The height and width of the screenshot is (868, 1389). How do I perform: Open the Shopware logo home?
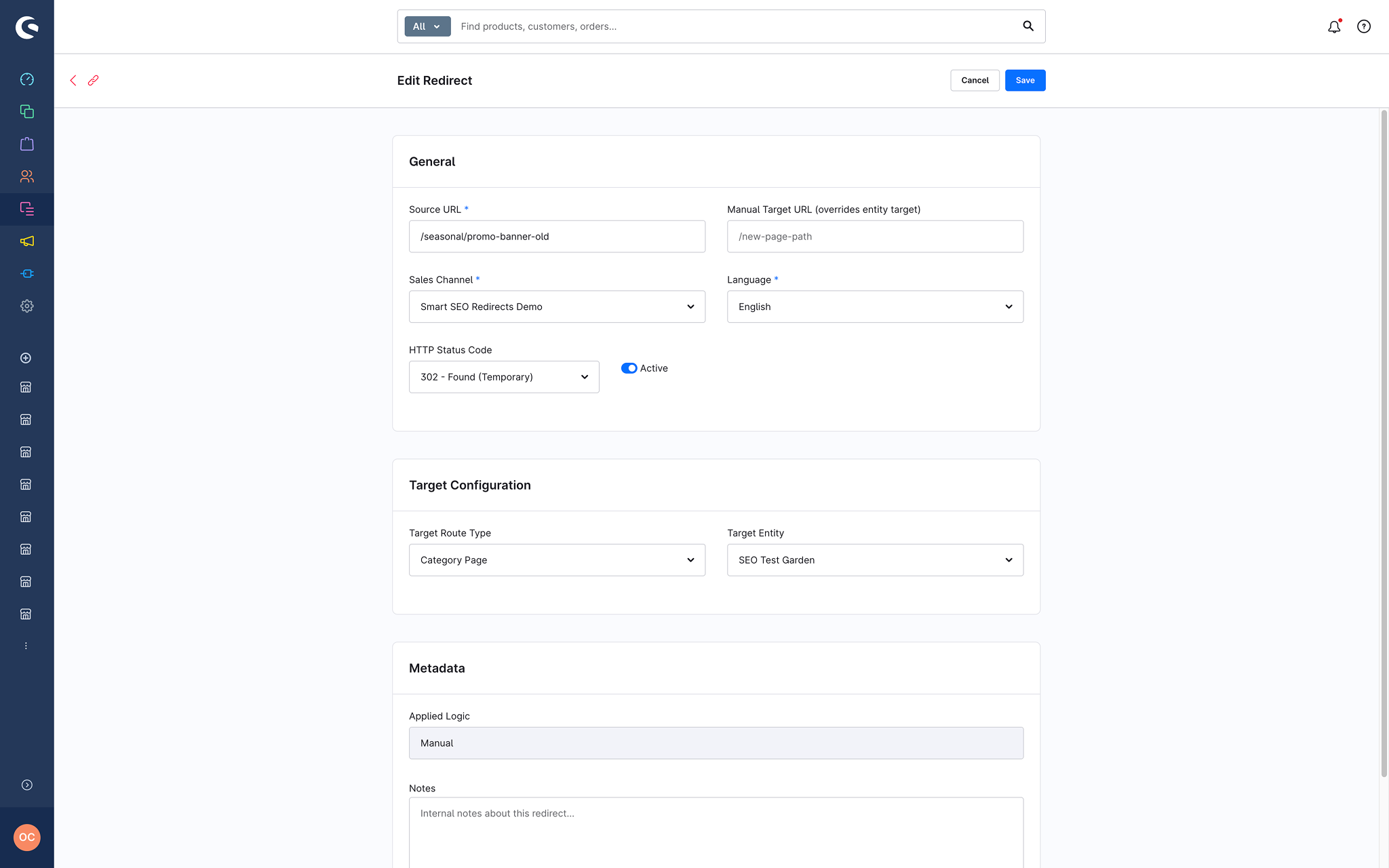tap(26, 27)
